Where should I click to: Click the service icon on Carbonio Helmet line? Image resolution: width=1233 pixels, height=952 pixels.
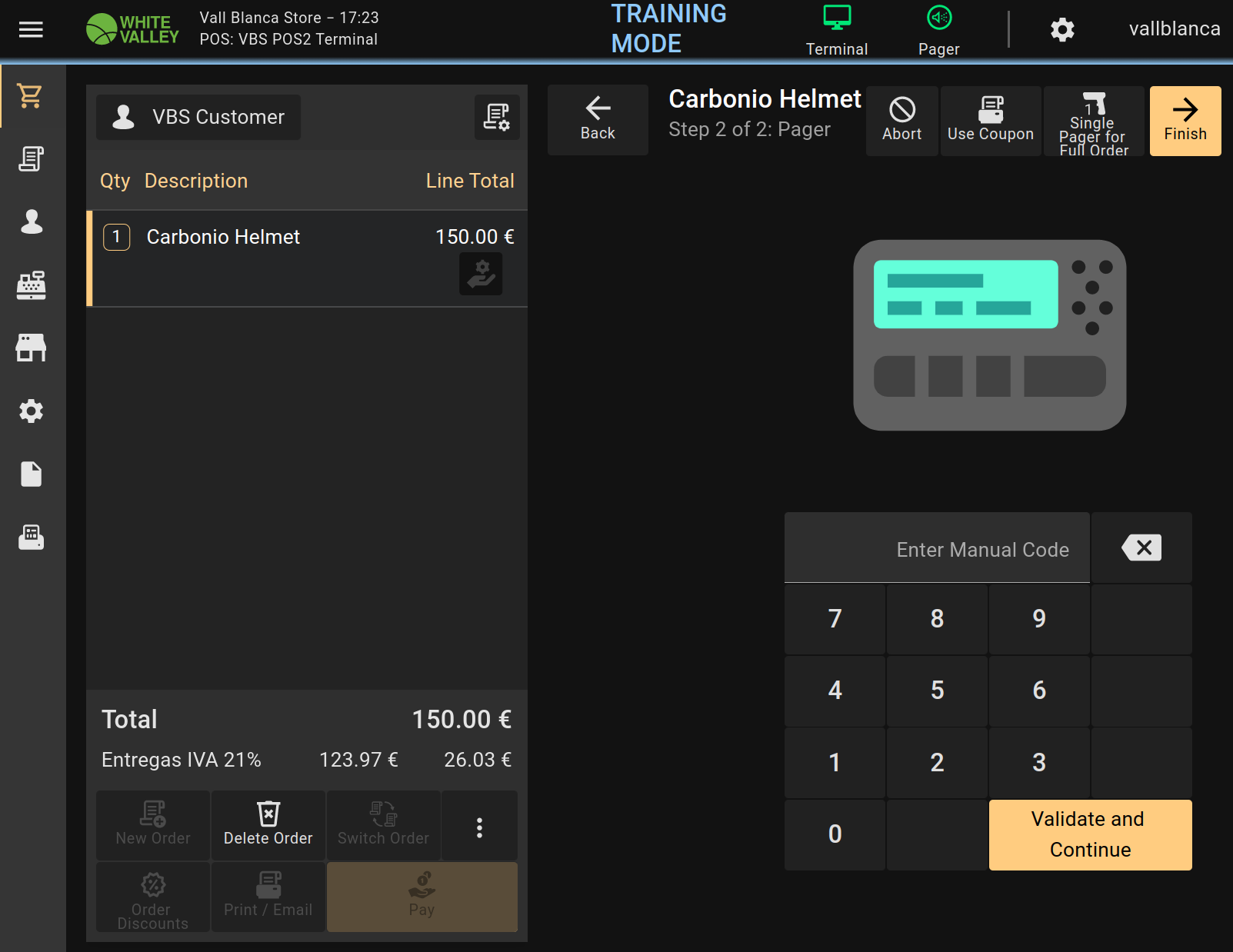click(481, 274)
